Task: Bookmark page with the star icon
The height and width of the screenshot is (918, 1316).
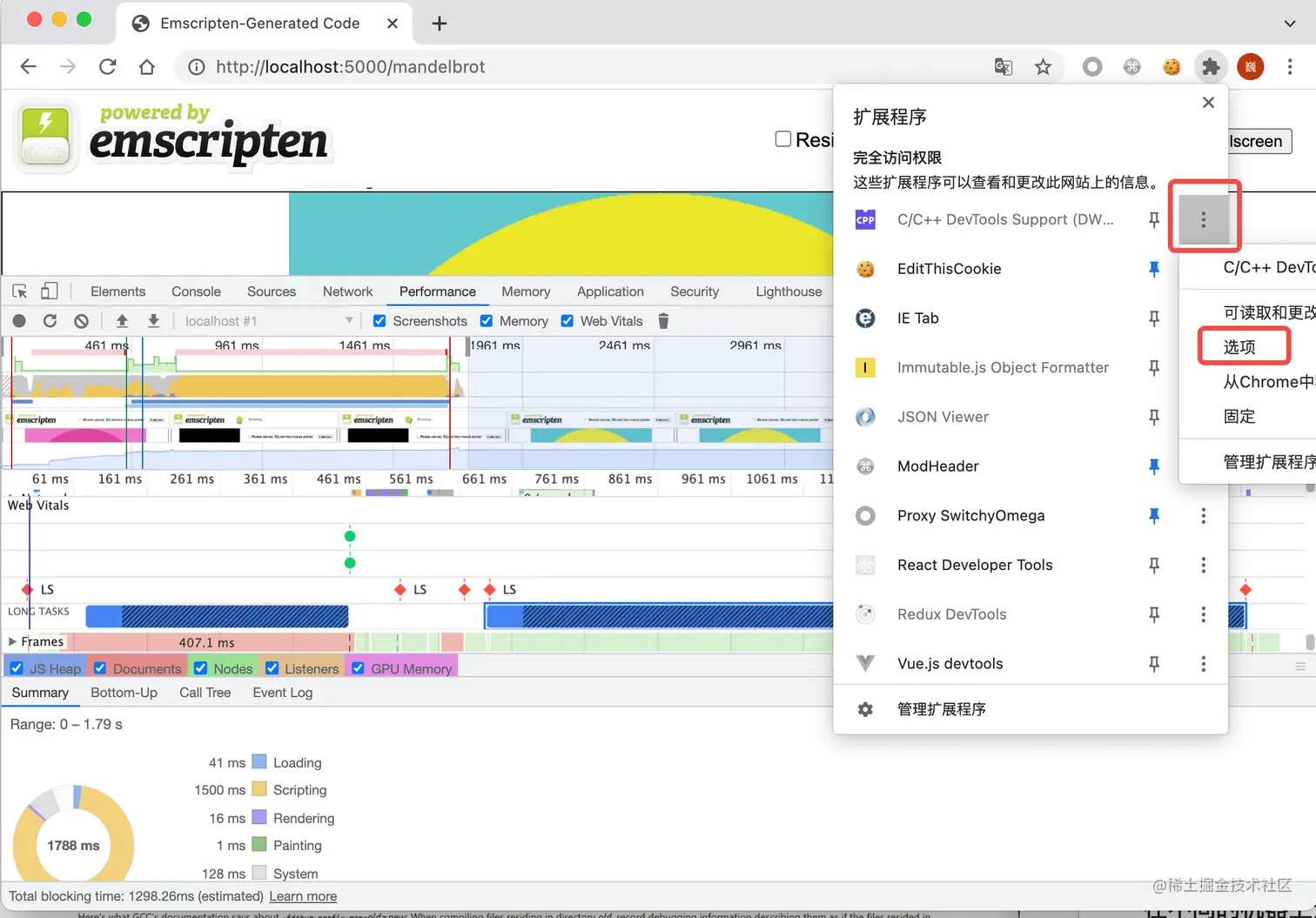Action: (1043, 67)
